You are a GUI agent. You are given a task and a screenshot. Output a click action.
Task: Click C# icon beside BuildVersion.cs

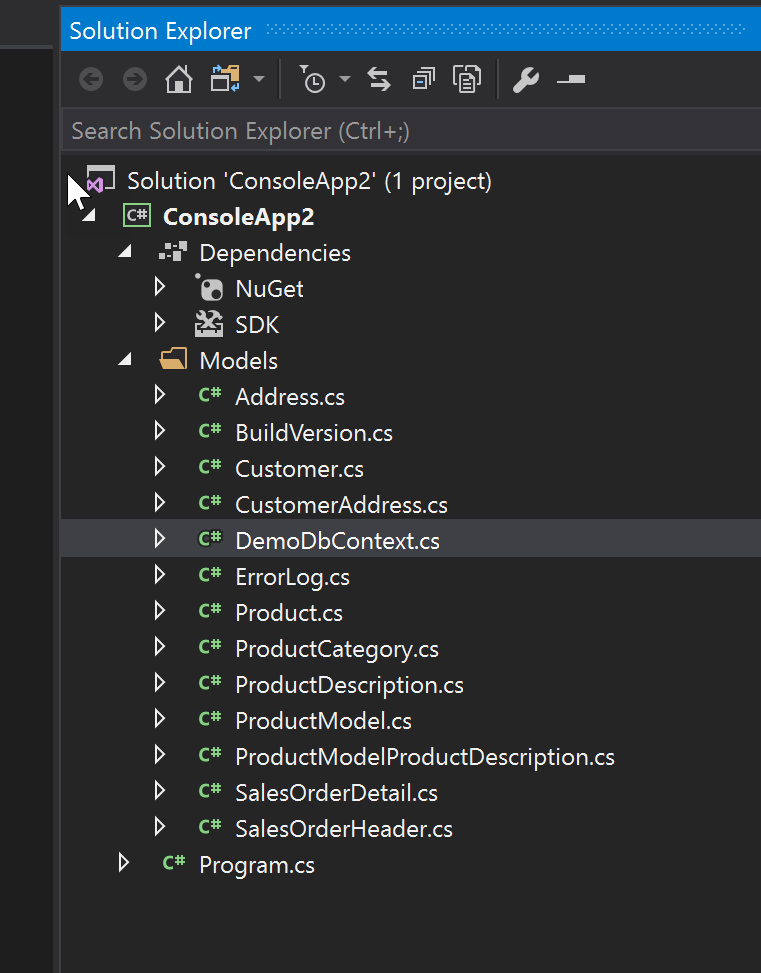(210, 431)
